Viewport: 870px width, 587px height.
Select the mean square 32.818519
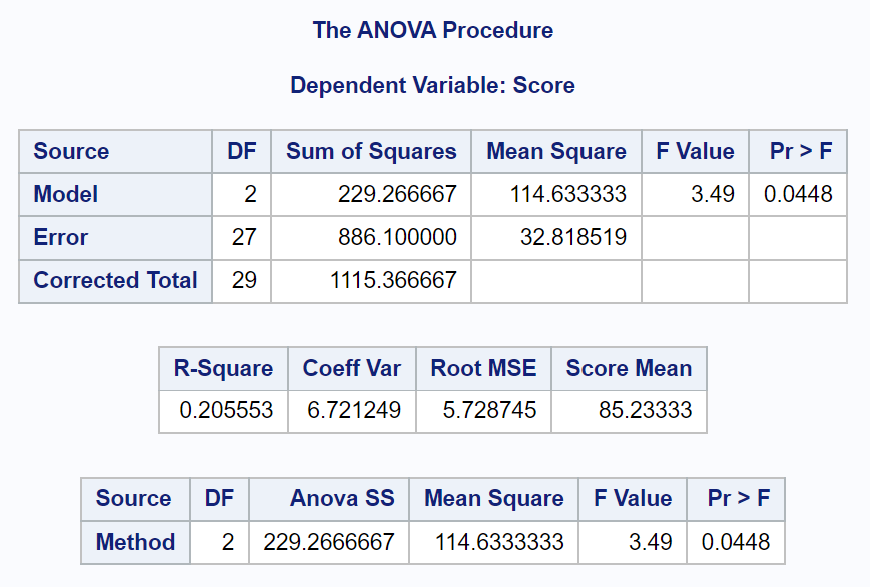point(573,237)
